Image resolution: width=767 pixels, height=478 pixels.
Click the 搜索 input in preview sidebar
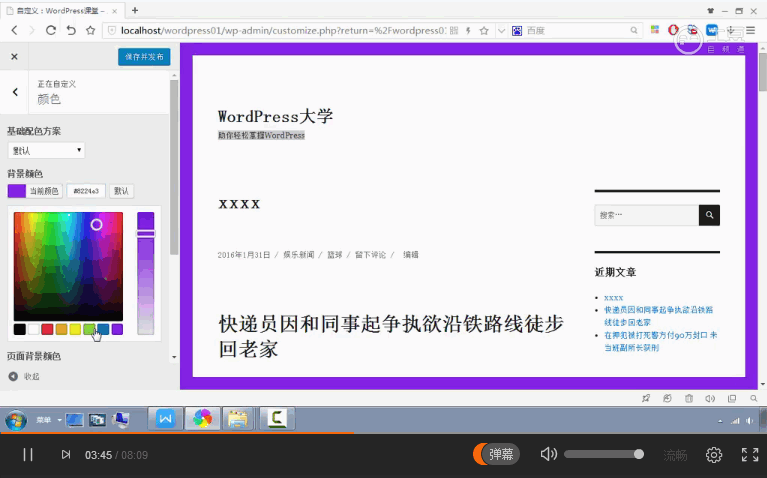click(646, 215)
